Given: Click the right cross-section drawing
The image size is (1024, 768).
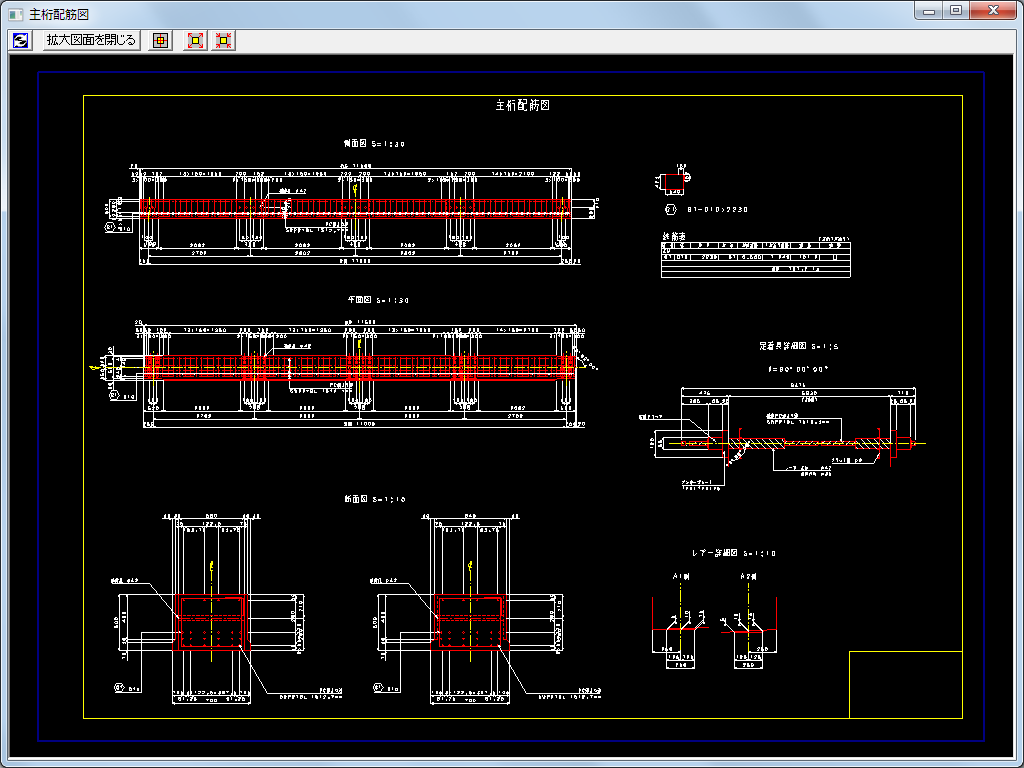Looking at the screenshot, I should click(x=470, y=623).
